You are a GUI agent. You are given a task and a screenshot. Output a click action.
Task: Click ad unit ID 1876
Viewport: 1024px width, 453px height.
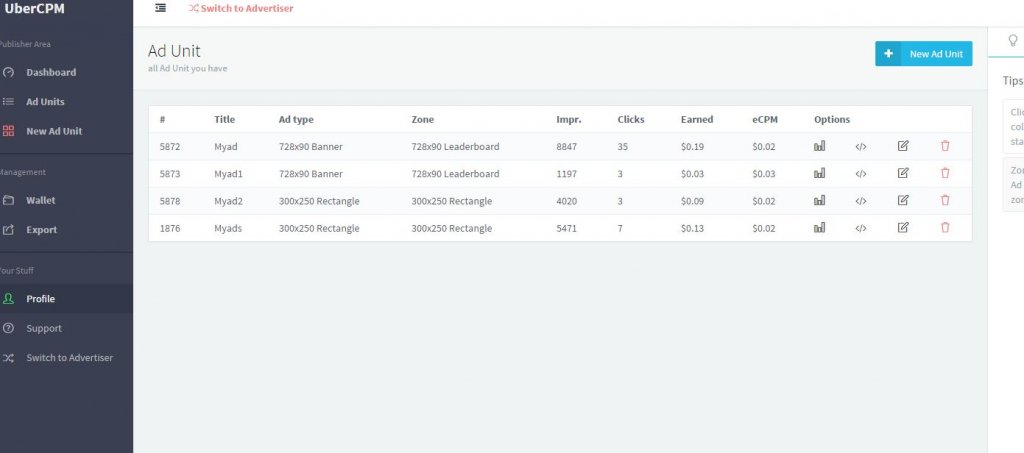170,228
